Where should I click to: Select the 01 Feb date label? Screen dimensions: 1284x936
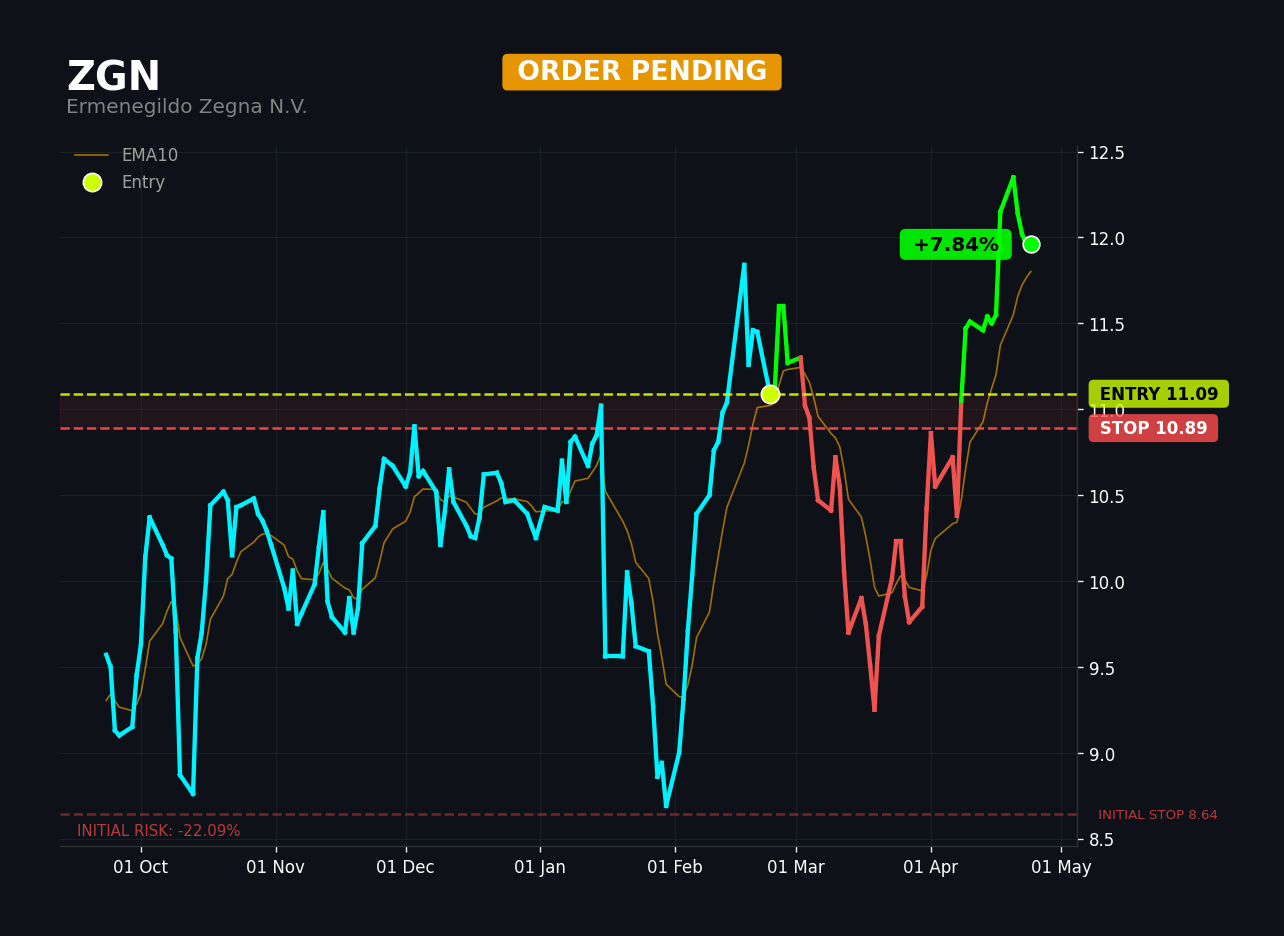tap(675, 867)
